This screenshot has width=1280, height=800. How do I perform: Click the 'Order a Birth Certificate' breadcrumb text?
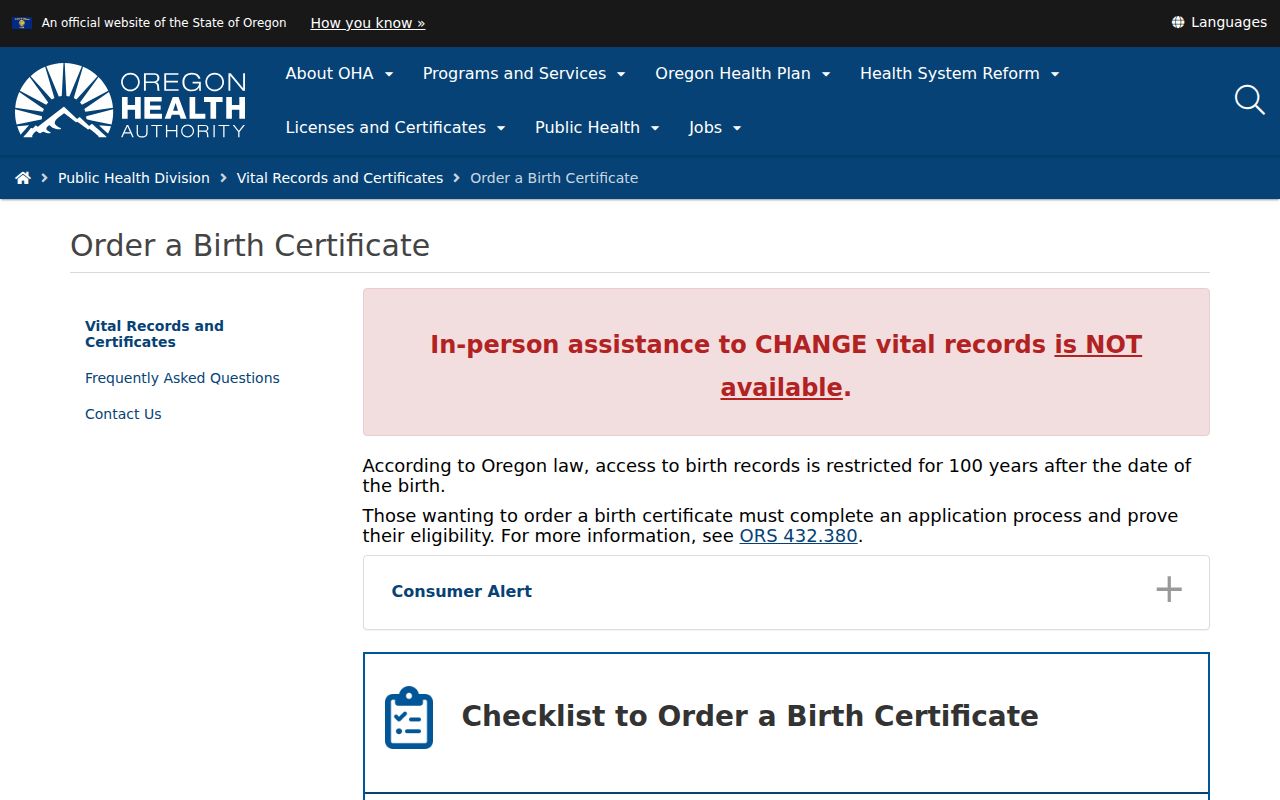coord(554,178)
